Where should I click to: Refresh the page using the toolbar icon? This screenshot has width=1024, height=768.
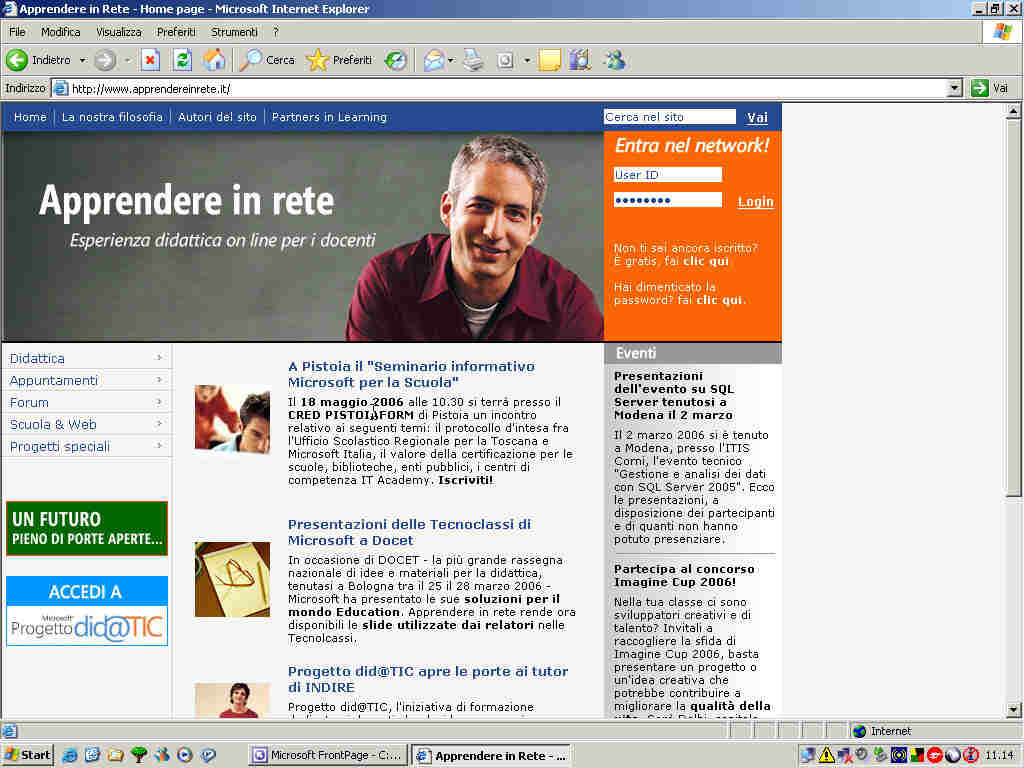[182, 60]
